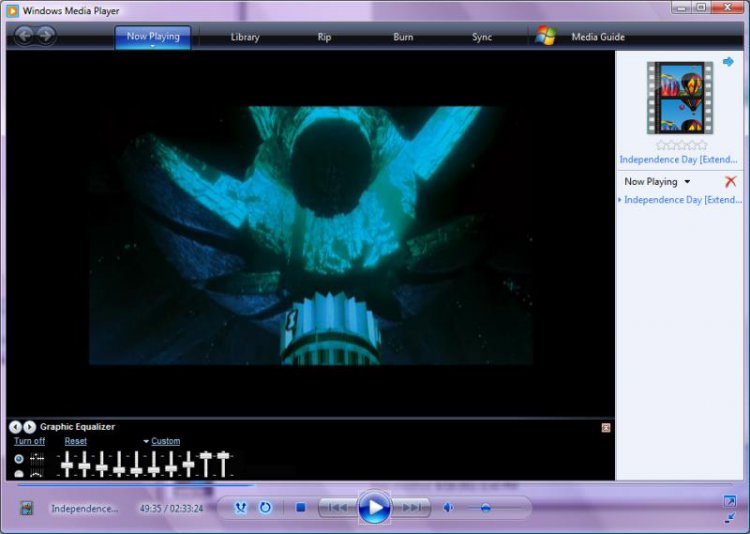The width and height of the screenshot is (750, 534).
Task: Click the Back navigation arrow
Action: 24,35
